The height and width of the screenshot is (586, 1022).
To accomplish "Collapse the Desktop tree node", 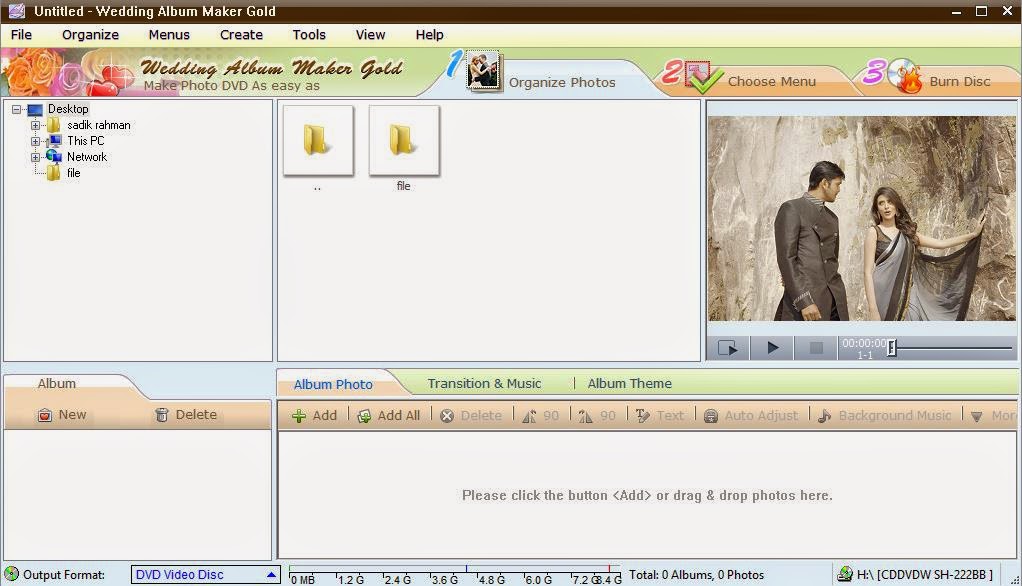I will tap(16, 110).
